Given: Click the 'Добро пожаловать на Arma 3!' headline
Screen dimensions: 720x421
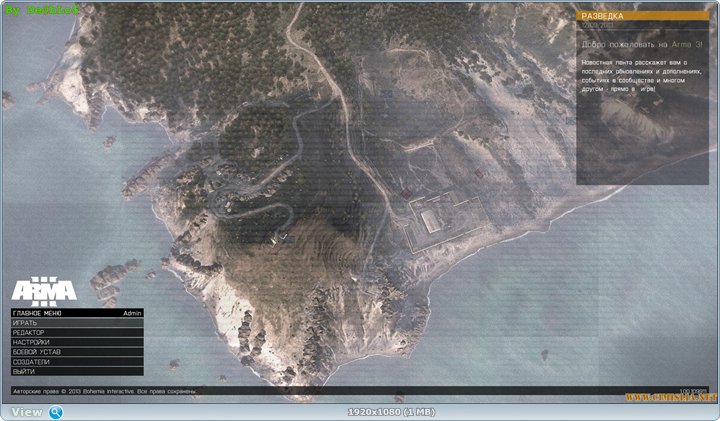Looking at the screenshot, I should [642, 45].
